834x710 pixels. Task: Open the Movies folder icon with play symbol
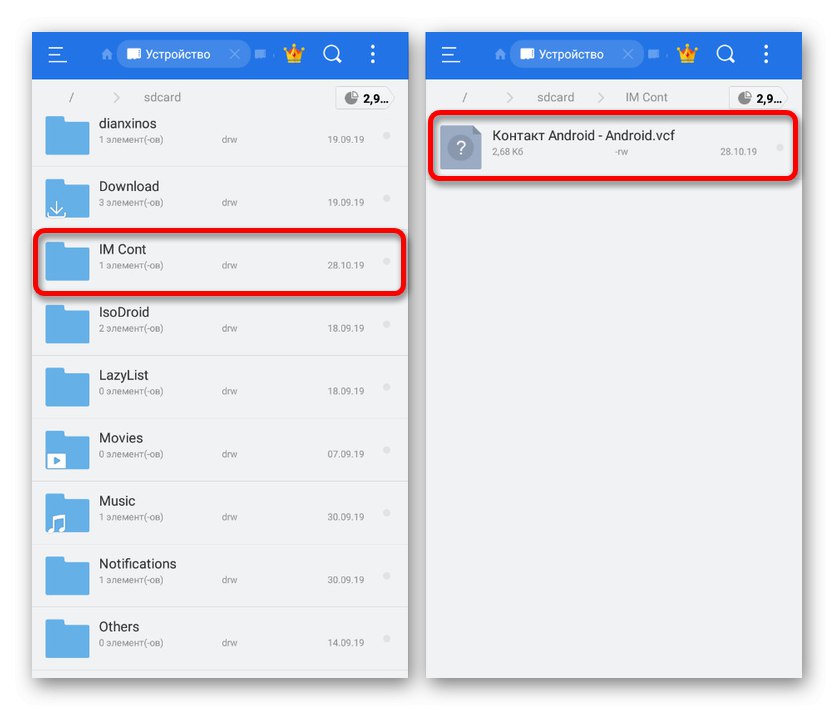(x=66, y=449)
